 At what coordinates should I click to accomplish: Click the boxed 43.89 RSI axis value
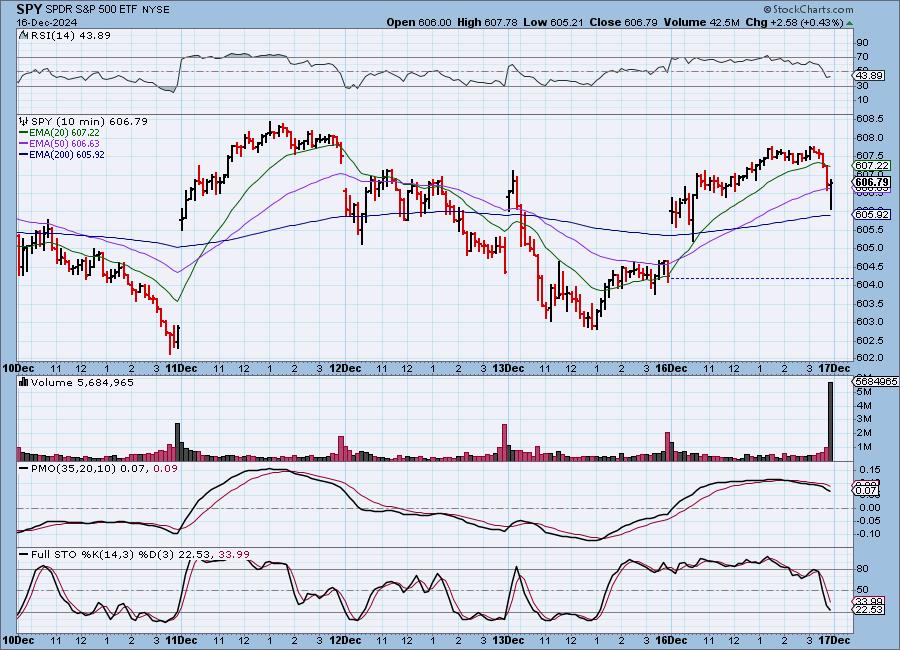pyautogui.click(x=868, y=76)
